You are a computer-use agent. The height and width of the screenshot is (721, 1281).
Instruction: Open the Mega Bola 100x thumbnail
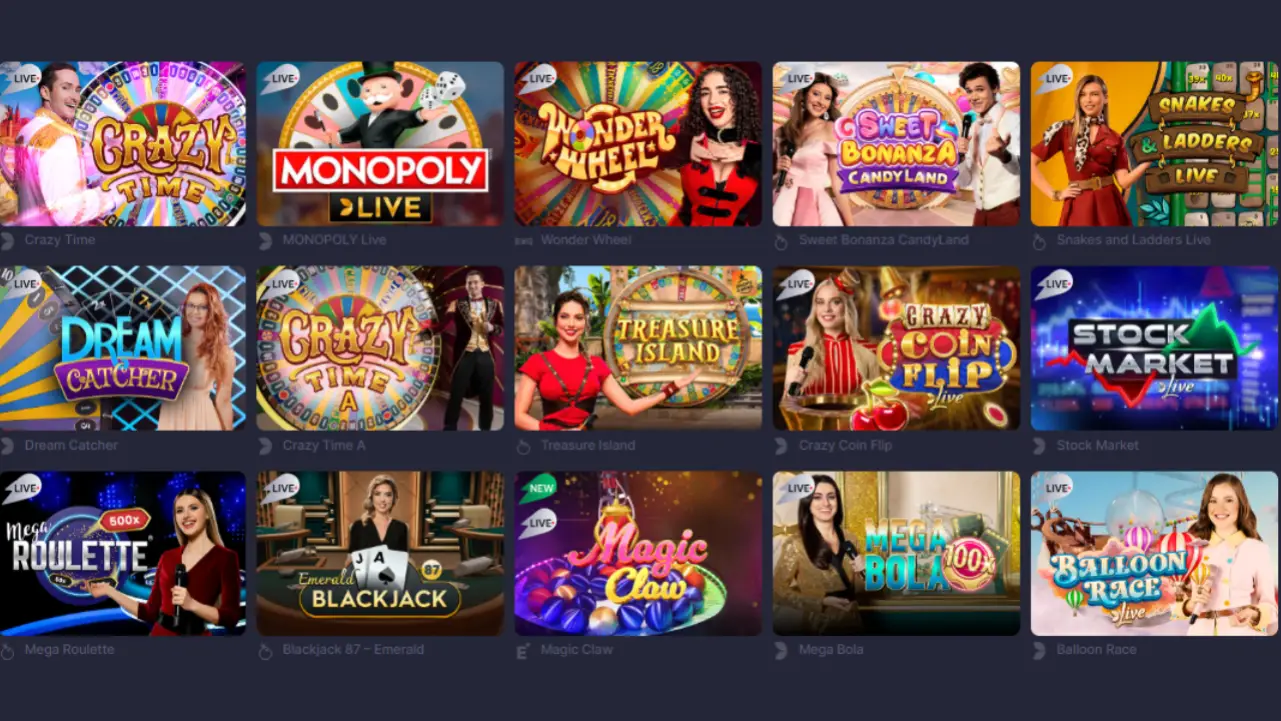896,553
